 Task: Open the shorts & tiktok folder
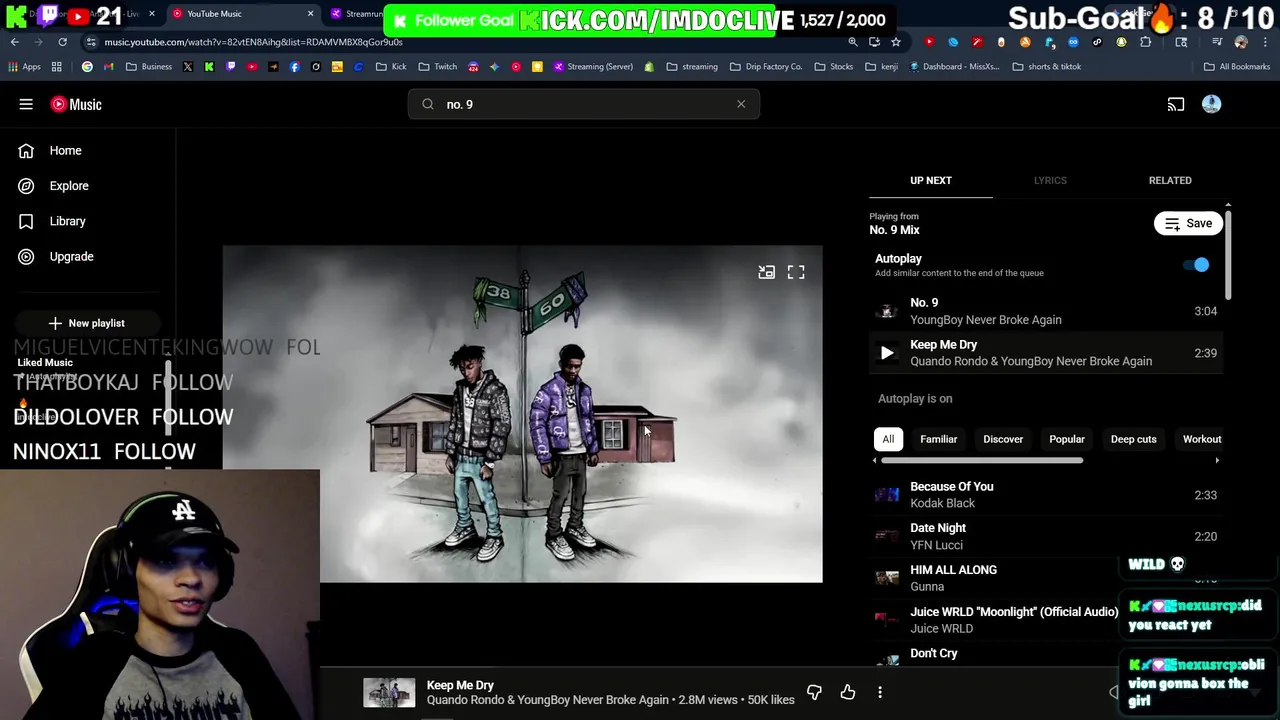click(x=1046, y=67)
